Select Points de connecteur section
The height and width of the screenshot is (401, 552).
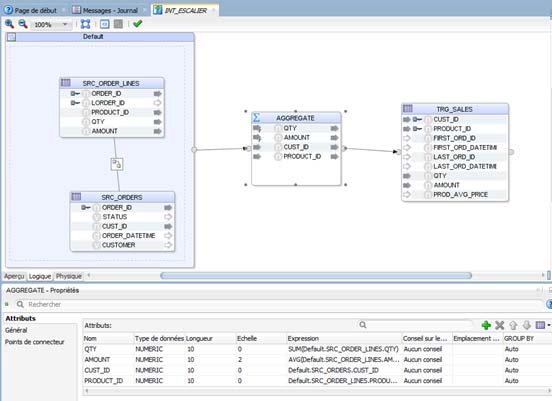pyautogui.click(x=34, y=342)
